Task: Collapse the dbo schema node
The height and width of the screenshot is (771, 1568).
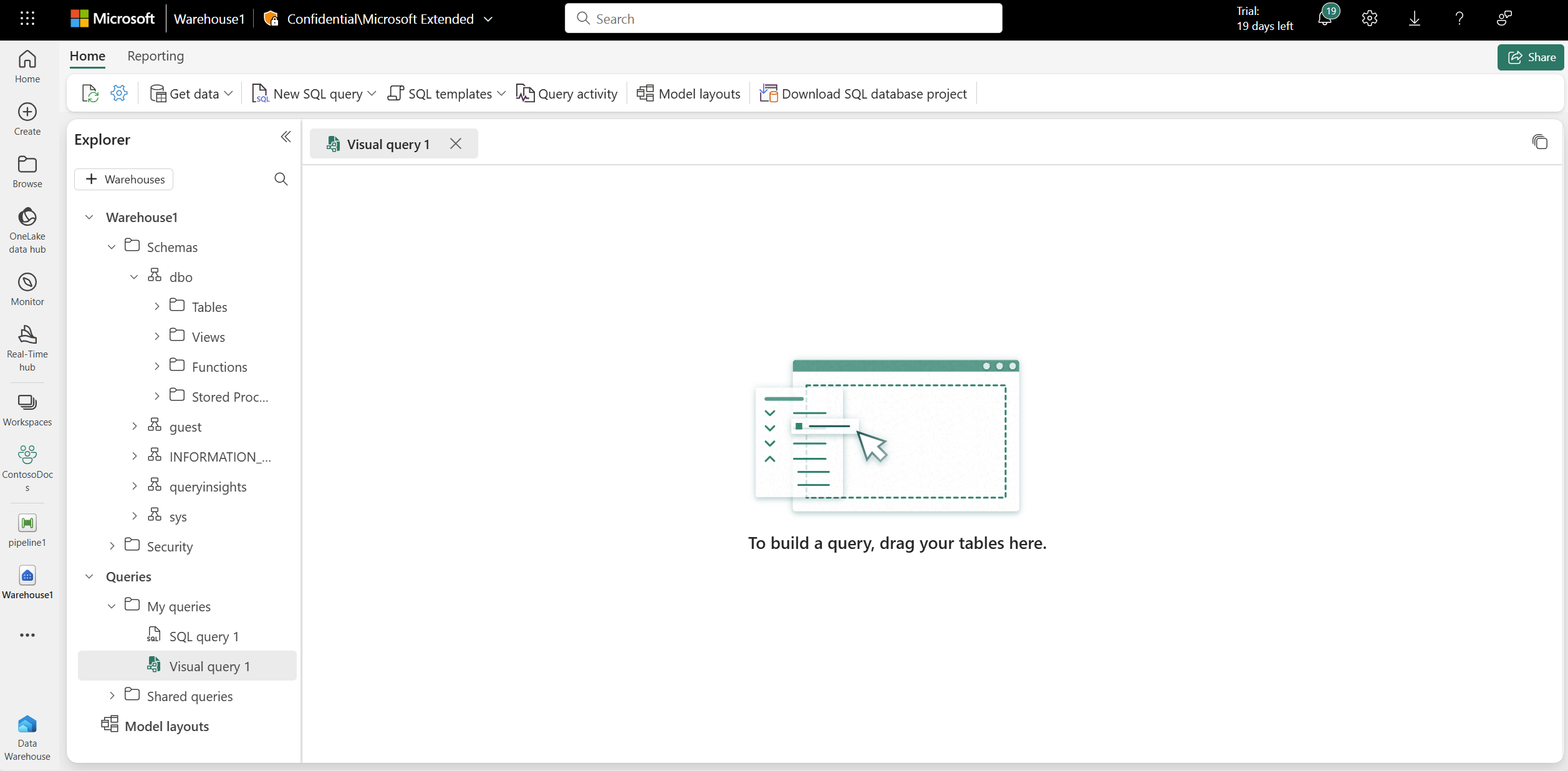Action: pos(134,277)
